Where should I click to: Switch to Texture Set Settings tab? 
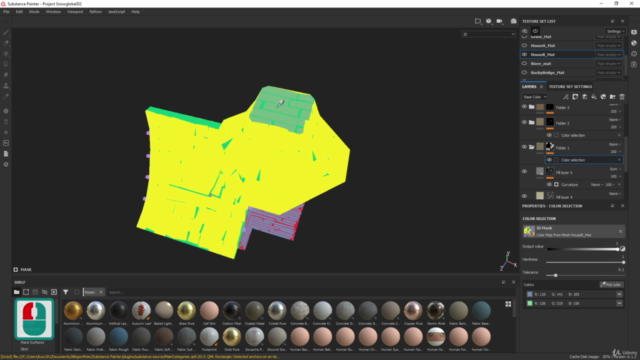coord(570,87)
